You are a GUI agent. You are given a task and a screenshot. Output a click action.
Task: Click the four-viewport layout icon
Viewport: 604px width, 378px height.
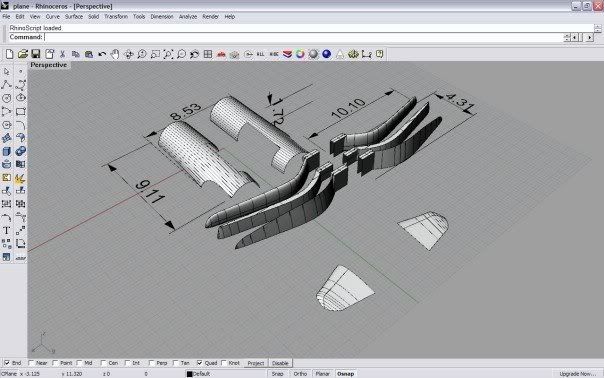(x=208, y=54)
